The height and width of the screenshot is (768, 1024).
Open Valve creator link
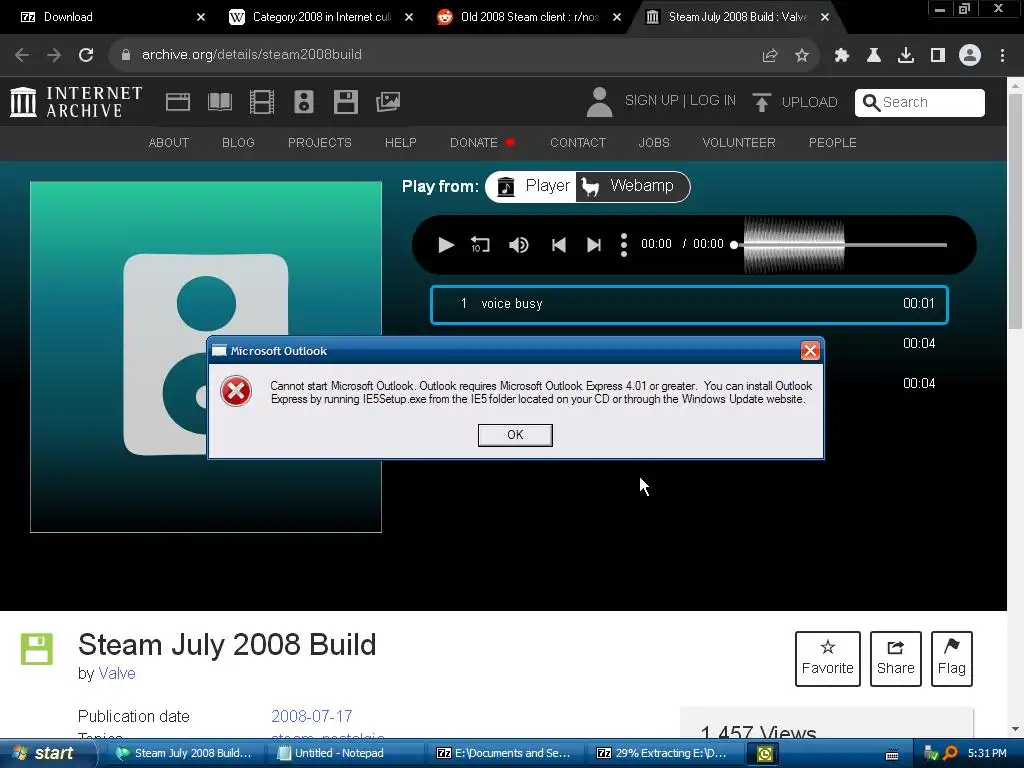[117, 673]
